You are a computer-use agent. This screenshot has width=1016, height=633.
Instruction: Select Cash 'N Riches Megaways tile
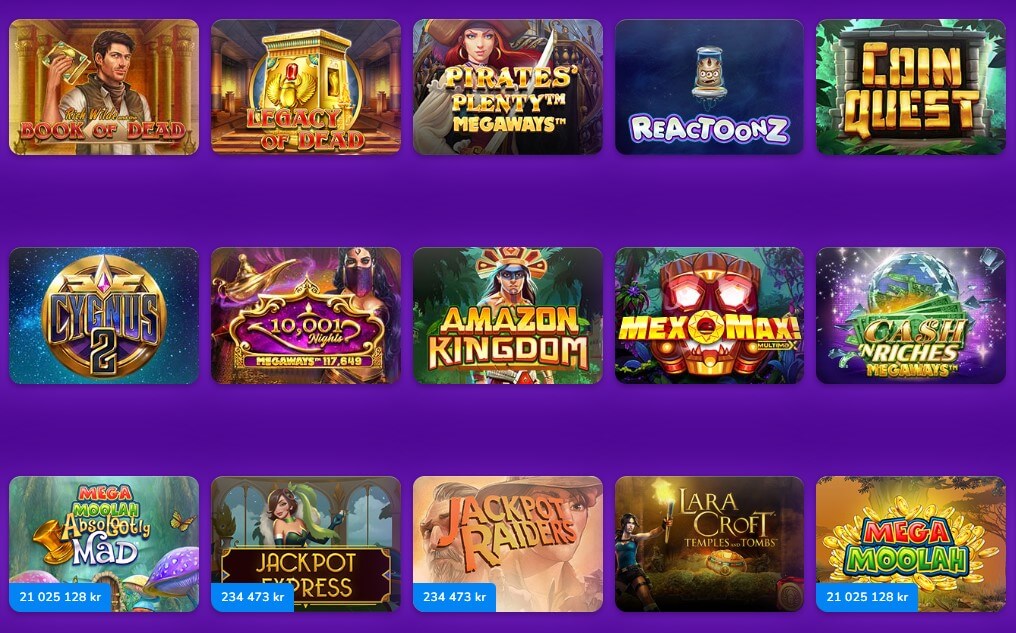coord(911,316)
